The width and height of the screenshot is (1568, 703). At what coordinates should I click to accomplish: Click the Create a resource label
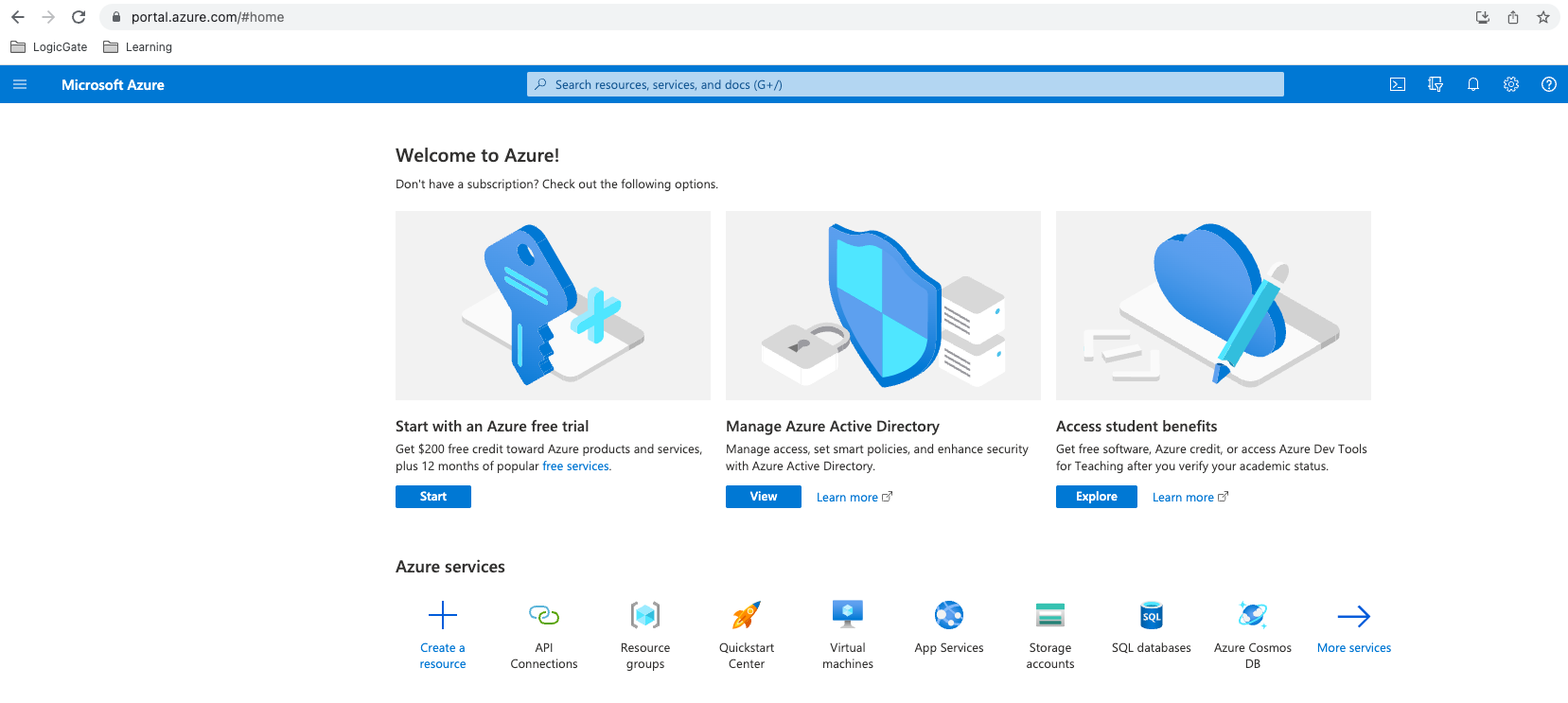443,656
